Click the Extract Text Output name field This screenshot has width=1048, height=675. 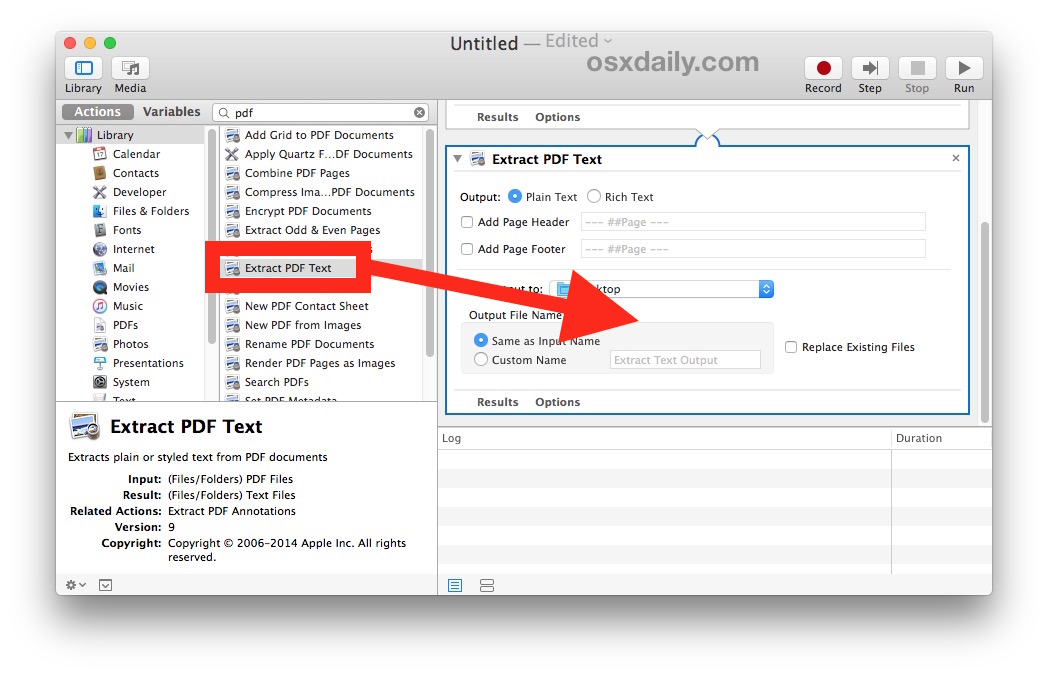tap(685, 360)
